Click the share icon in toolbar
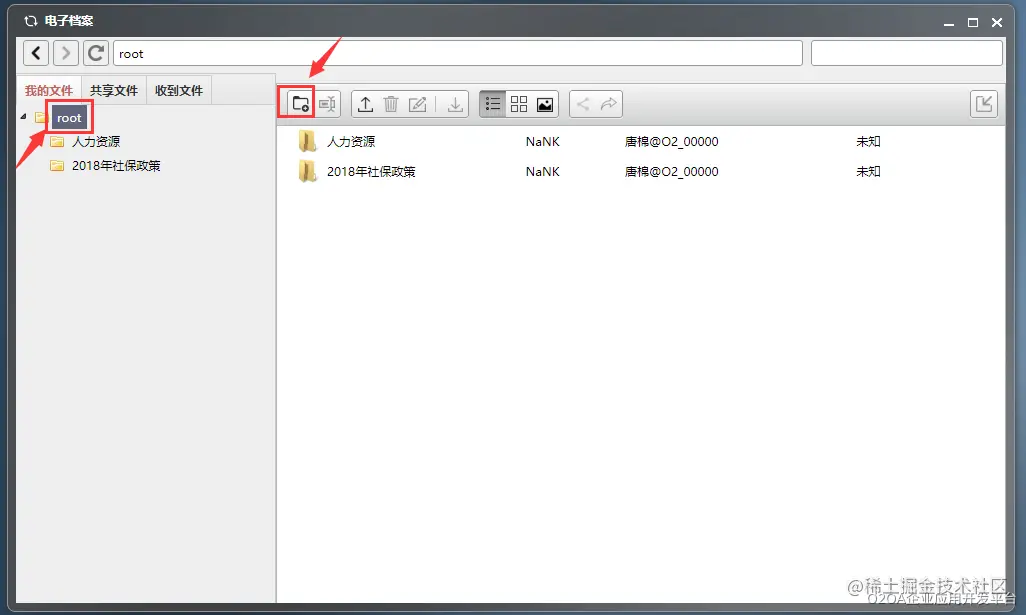Image resolution: width=1026 pixels, height=615 pixels. click(x=583, y=104)
